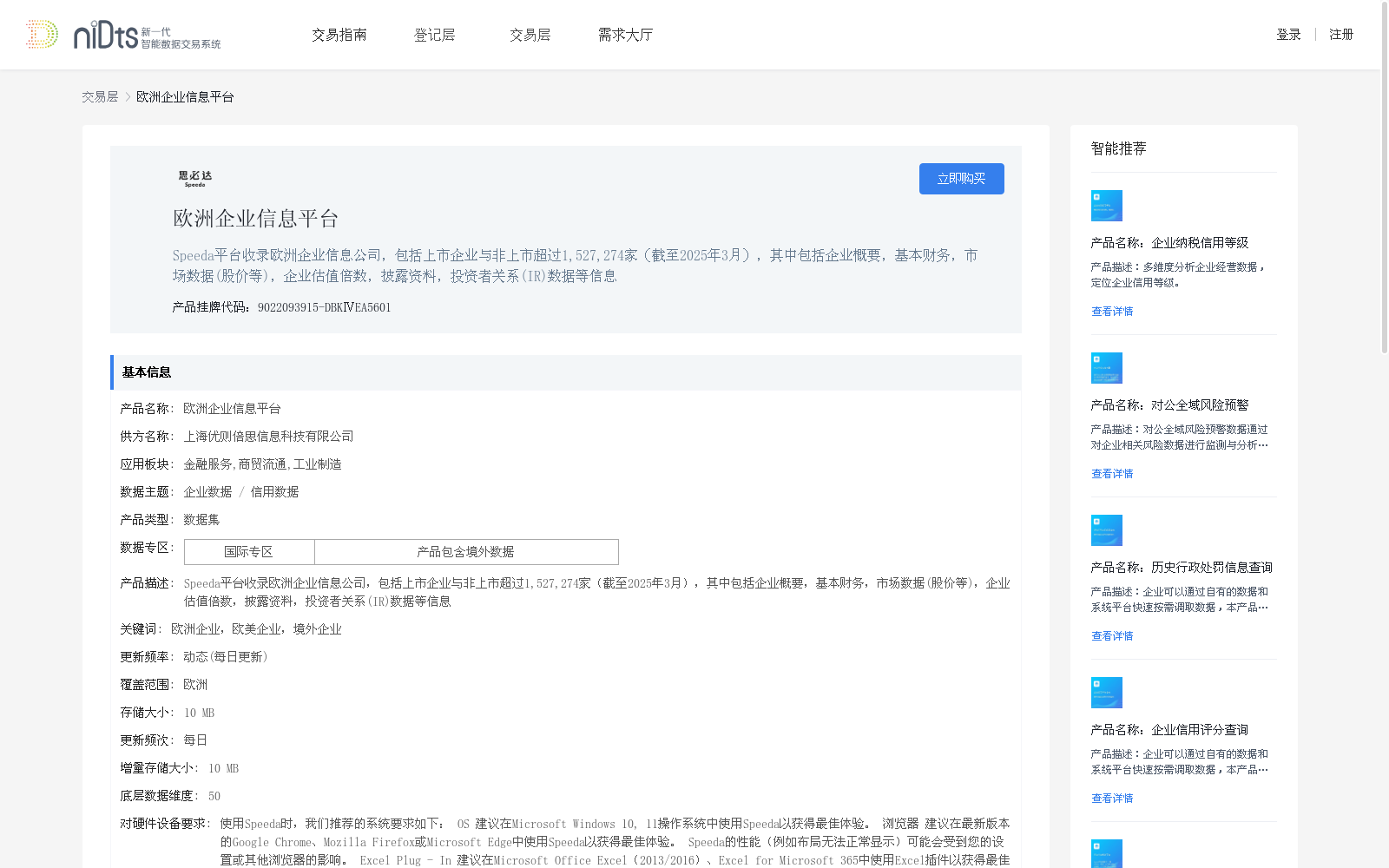
Task: Click the 智能推荐 panel heading
Action: pos(1118,148)
